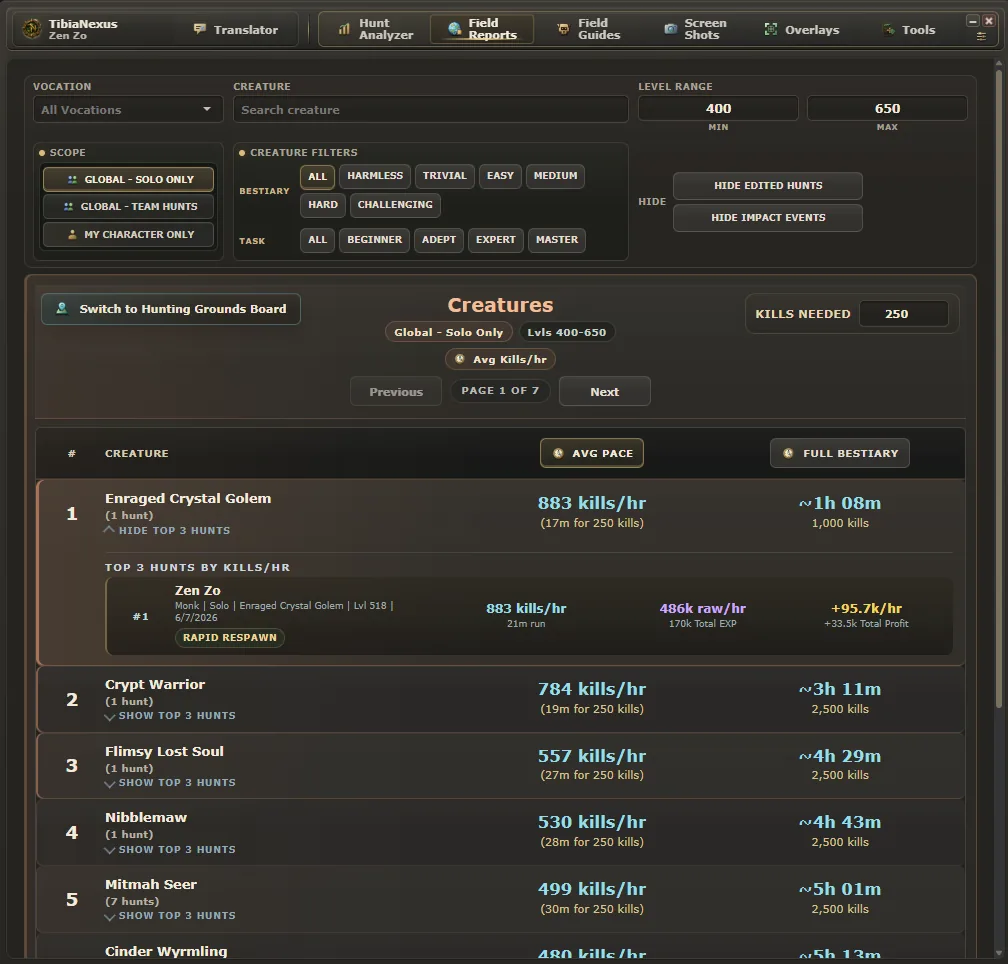Screen dimensions: 1008x964
Task: Click the clock icon in Avg Kills/hr pill
Action: tap(460, 359)
